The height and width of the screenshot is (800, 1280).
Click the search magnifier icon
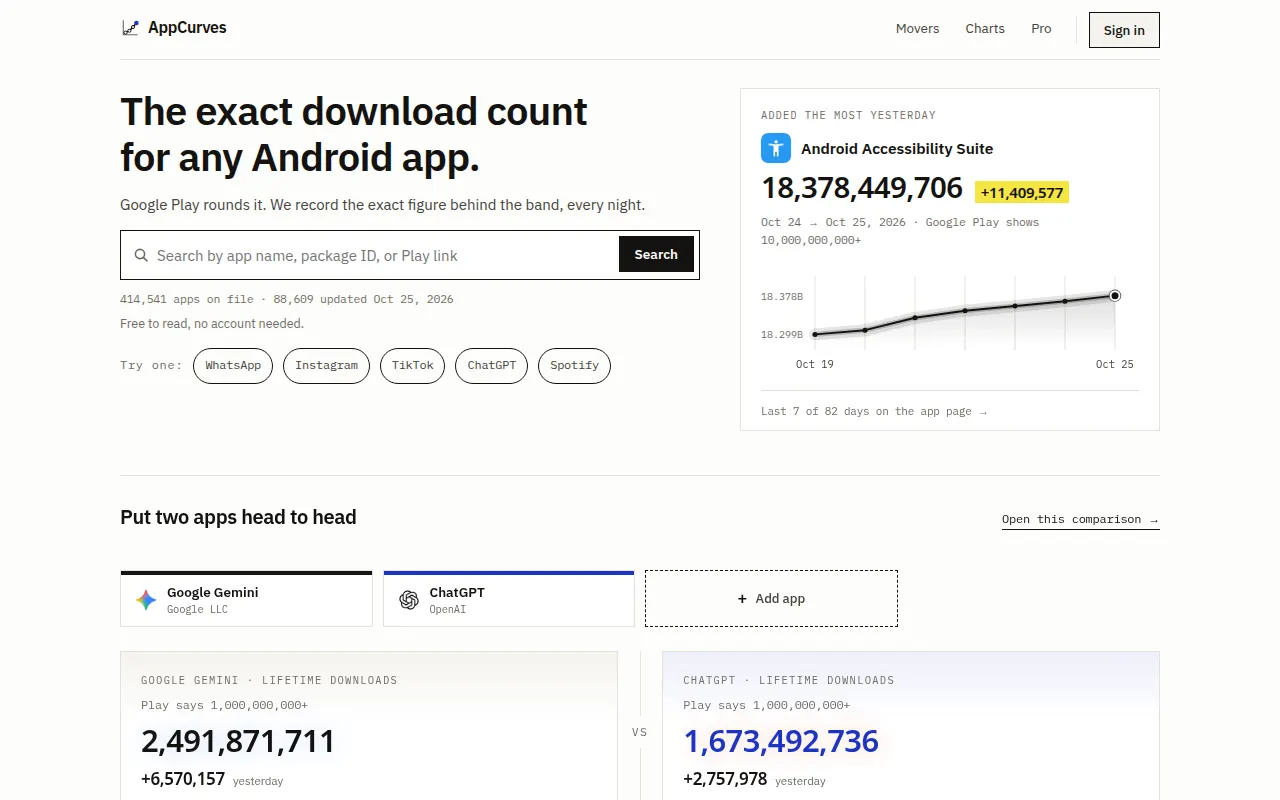point(141,255)
